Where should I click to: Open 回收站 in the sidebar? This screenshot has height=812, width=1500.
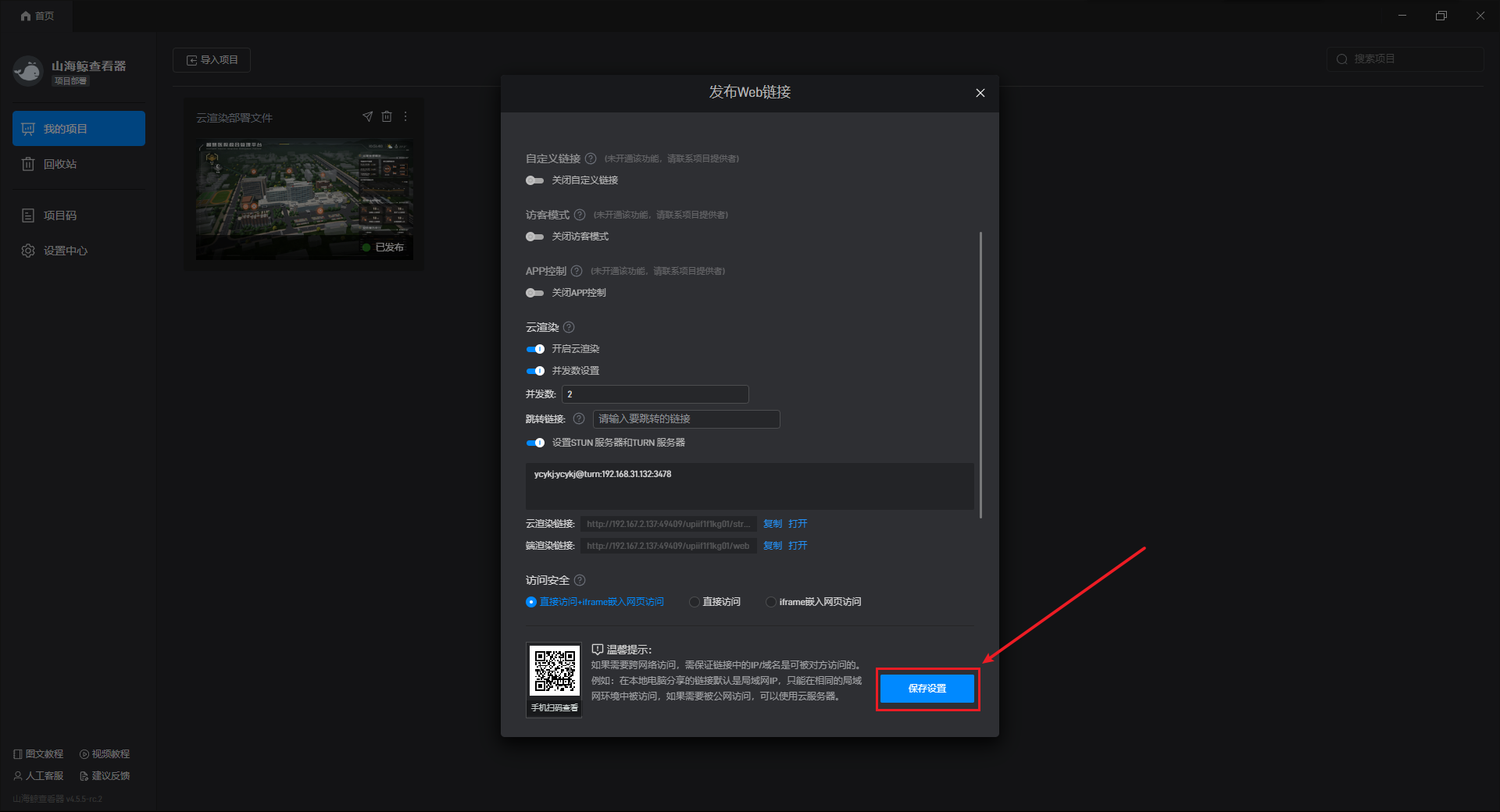[60, 164]
